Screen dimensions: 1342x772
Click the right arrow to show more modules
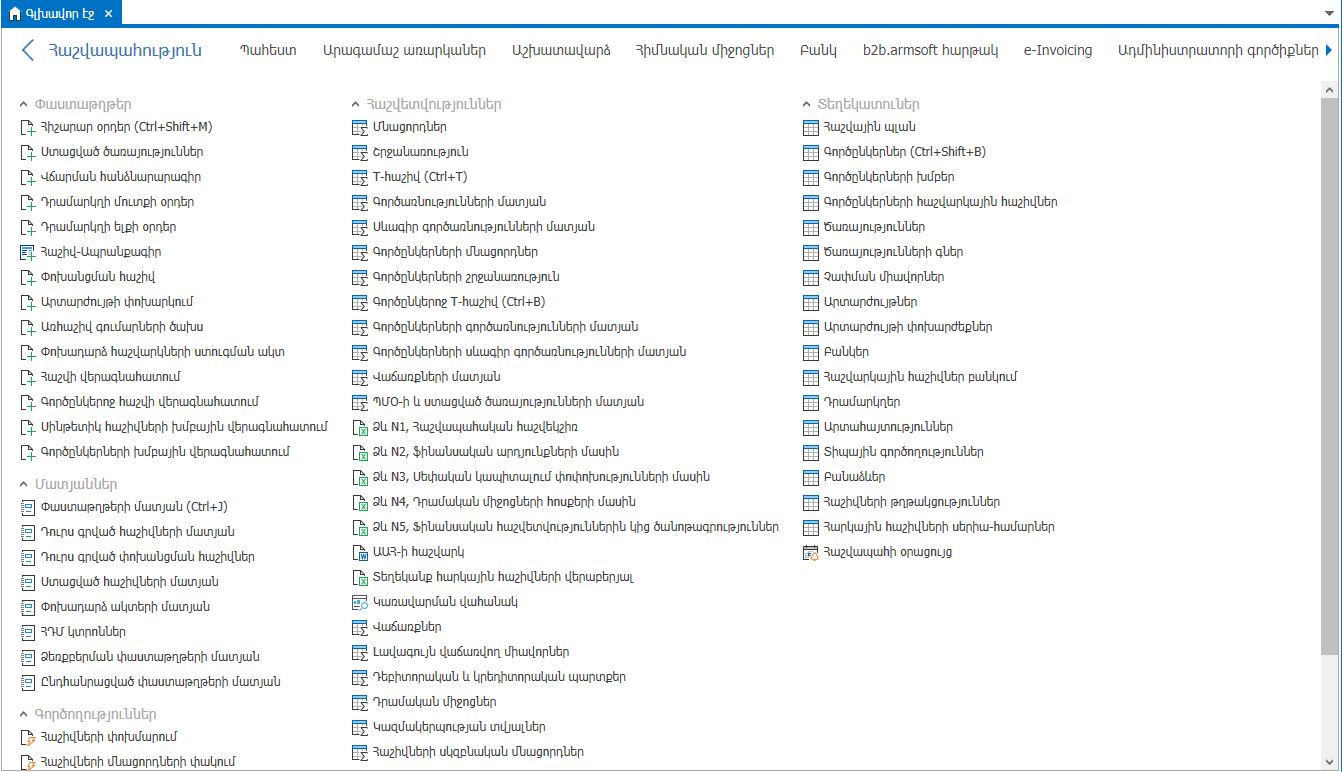(1329, 50)
